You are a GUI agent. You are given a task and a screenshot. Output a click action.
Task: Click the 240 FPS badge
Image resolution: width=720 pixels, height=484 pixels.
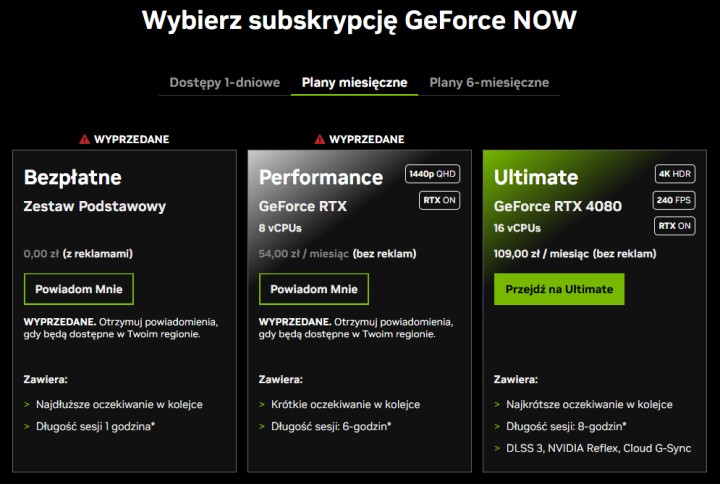pyautogui.click(x=675, y=200)
